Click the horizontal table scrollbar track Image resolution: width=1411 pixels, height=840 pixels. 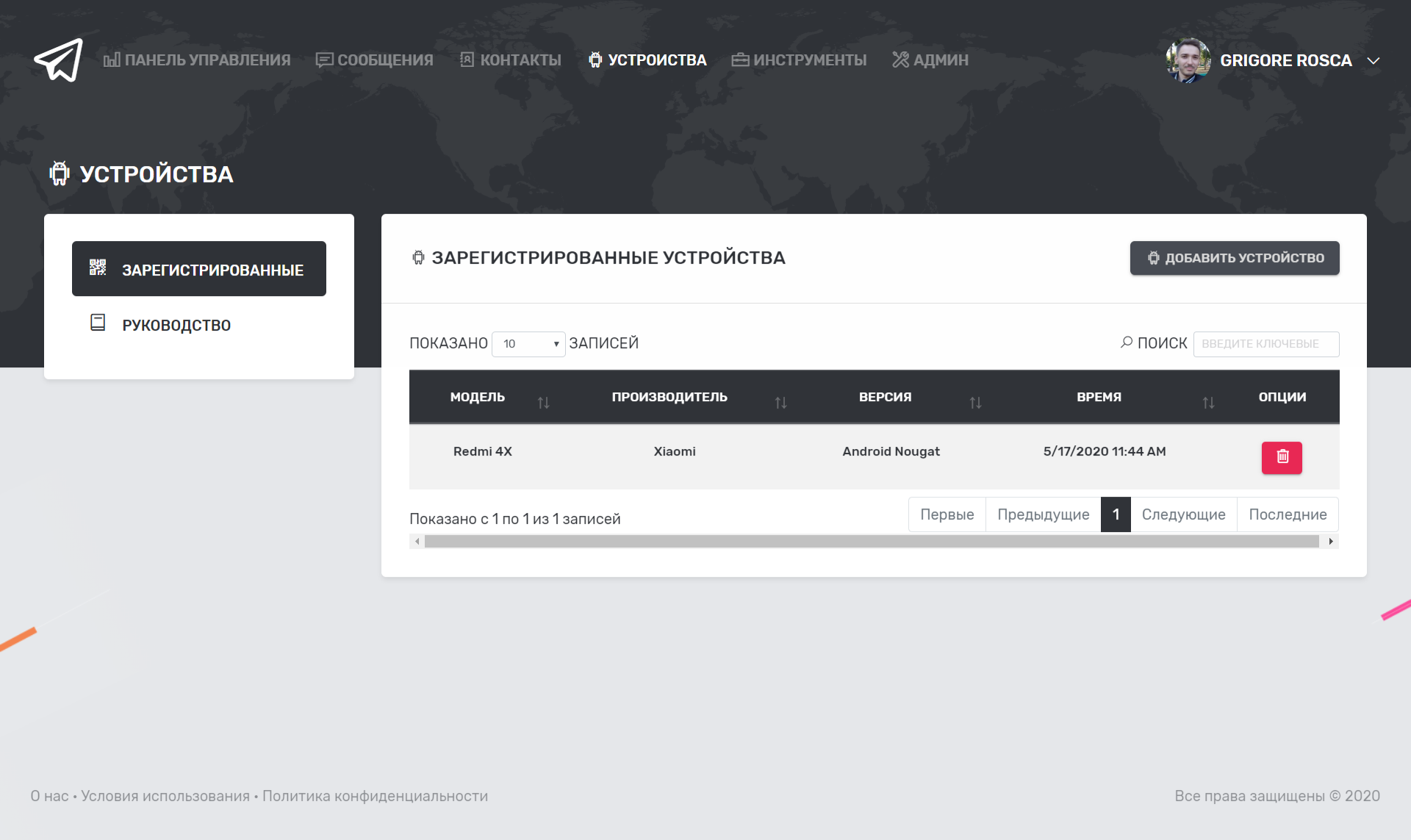(x=872, y=542)
